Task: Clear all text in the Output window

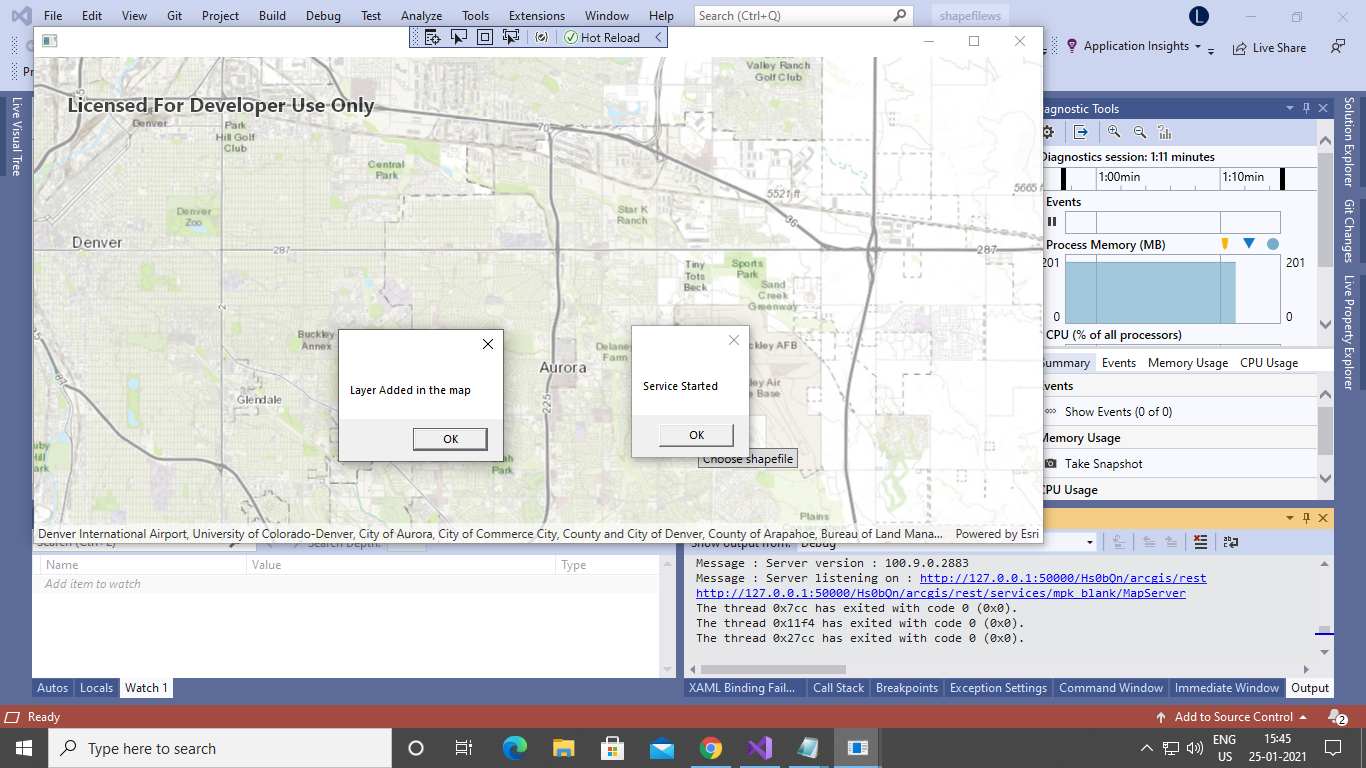Action: click(x=1199, y=542)
